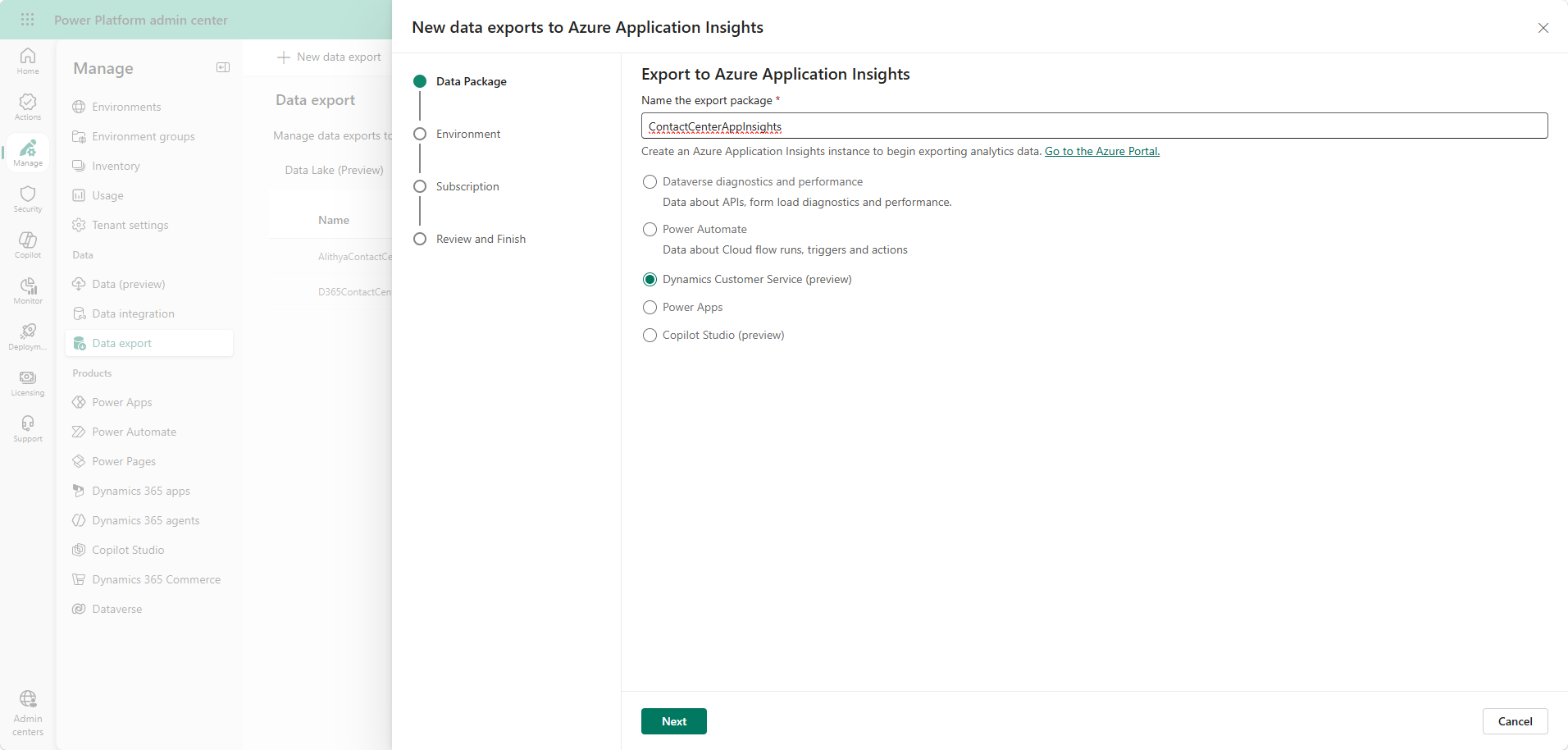Screen dimensions: 1568x750
Task: Click the Dynamics 365 agents icon
Action: pyautogui.click(x=79, y=520)
